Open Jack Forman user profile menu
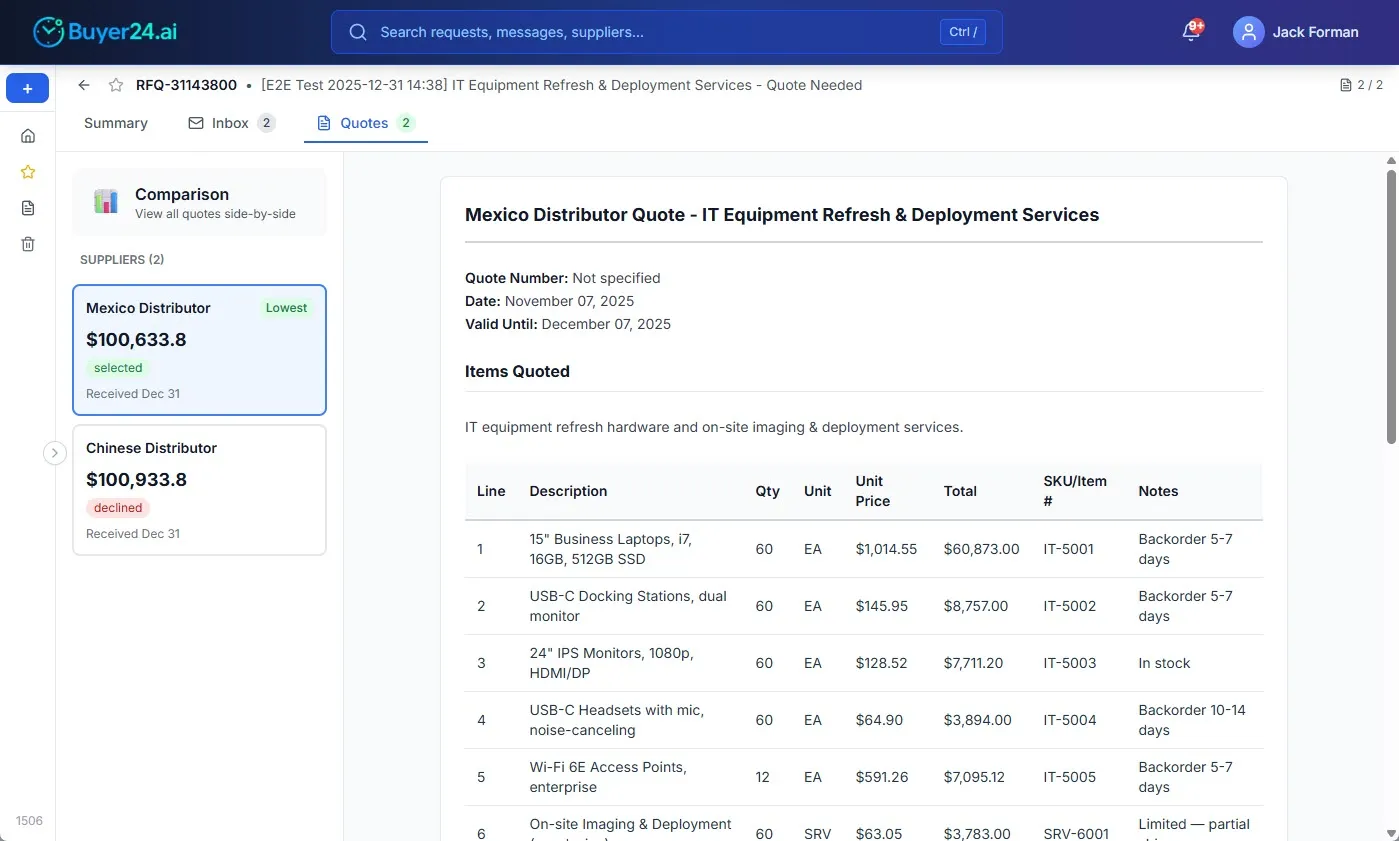This screenshot has width=1399, height=841. click(1296, 32)
